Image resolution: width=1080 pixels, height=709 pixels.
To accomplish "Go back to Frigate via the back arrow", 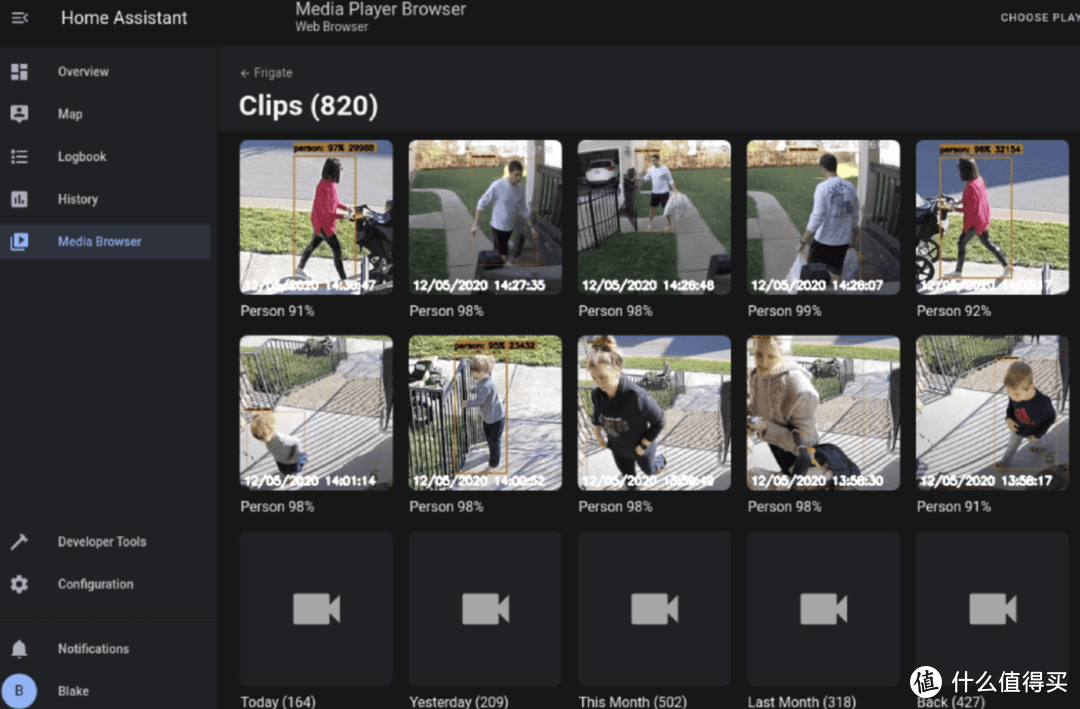I will (245, 73).
